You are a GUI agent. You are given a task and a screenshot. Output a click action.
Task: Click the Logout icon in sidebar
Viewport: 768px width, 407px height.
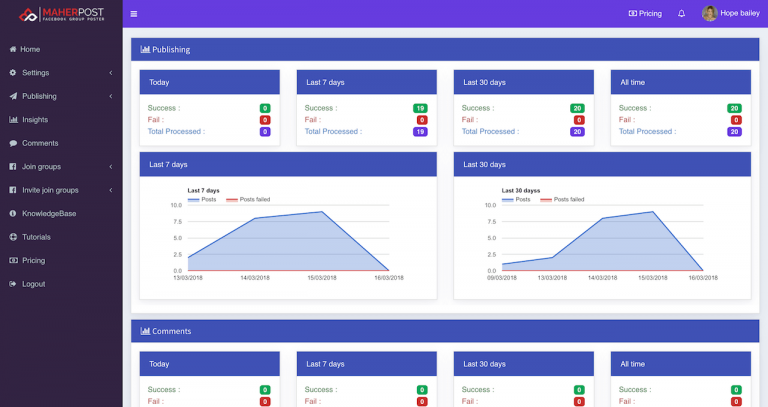pyautogui.click(x=13, y=284)
